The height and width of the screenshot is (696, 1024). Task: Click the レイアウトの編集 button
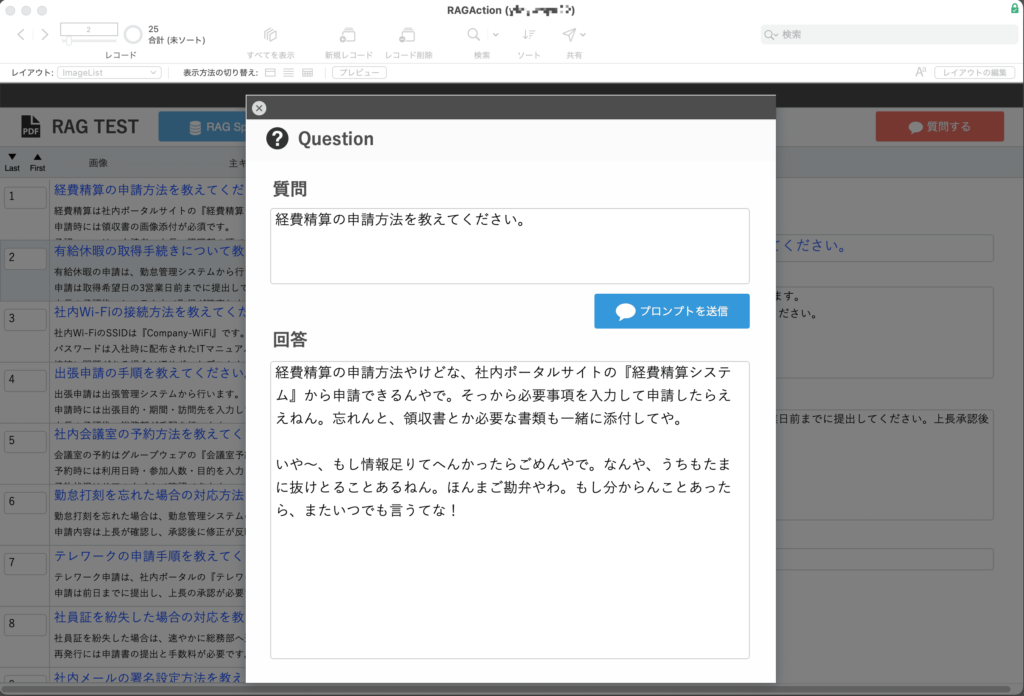(974, 72)
